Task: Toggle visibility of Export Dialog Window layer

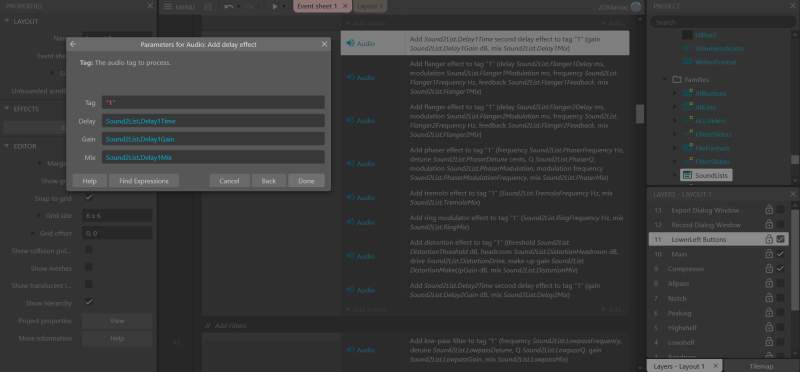Action: point(780,210)
